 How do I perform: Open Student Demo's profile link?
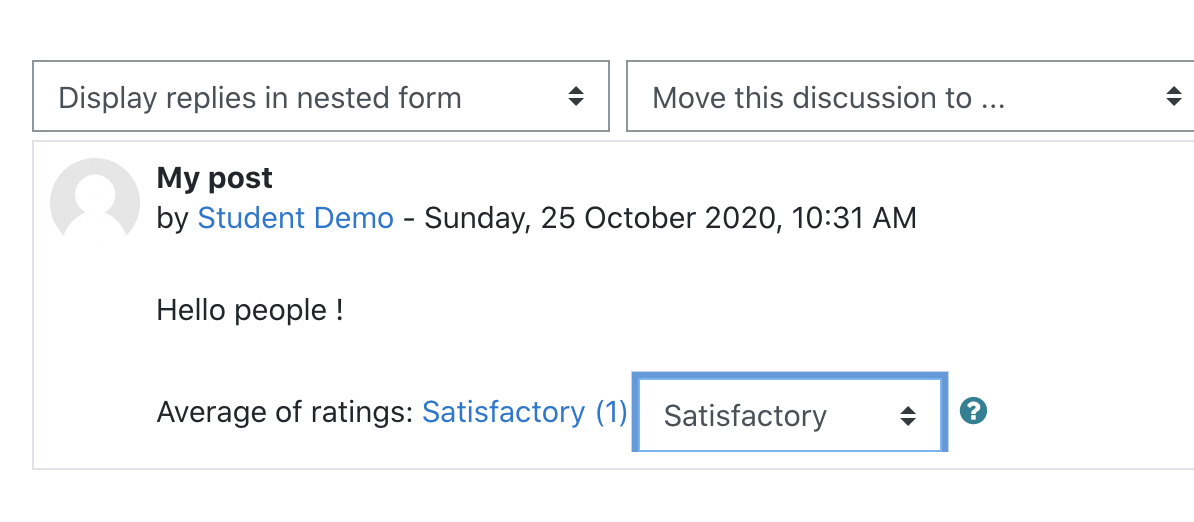click(x=295, y=218)
